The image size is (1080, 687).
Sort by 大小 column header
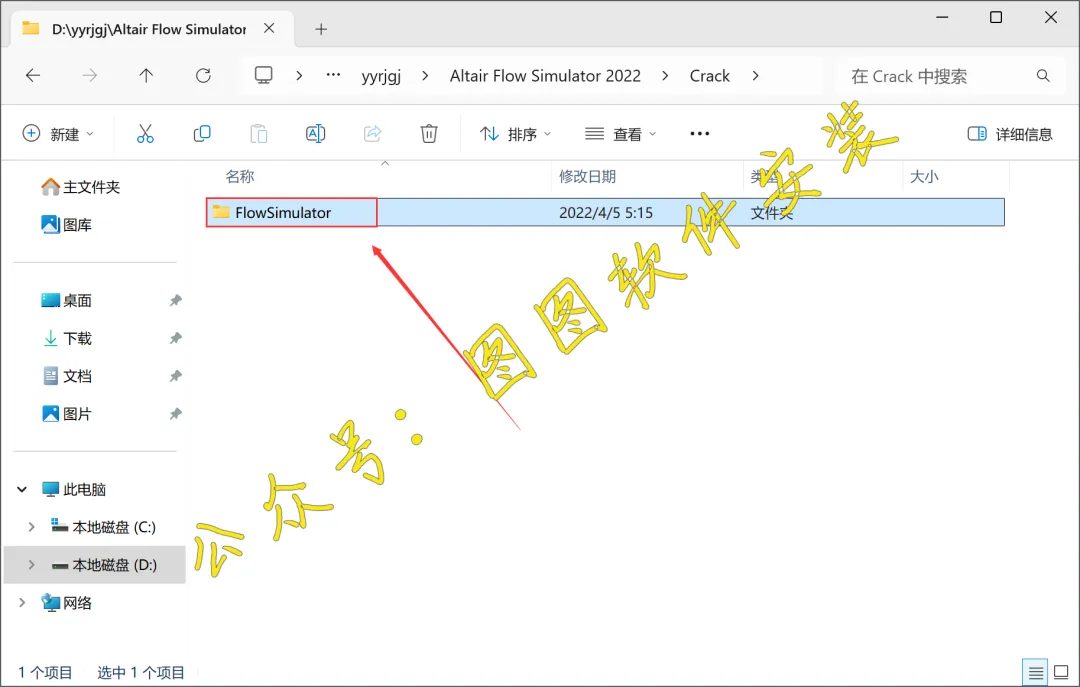924,176
